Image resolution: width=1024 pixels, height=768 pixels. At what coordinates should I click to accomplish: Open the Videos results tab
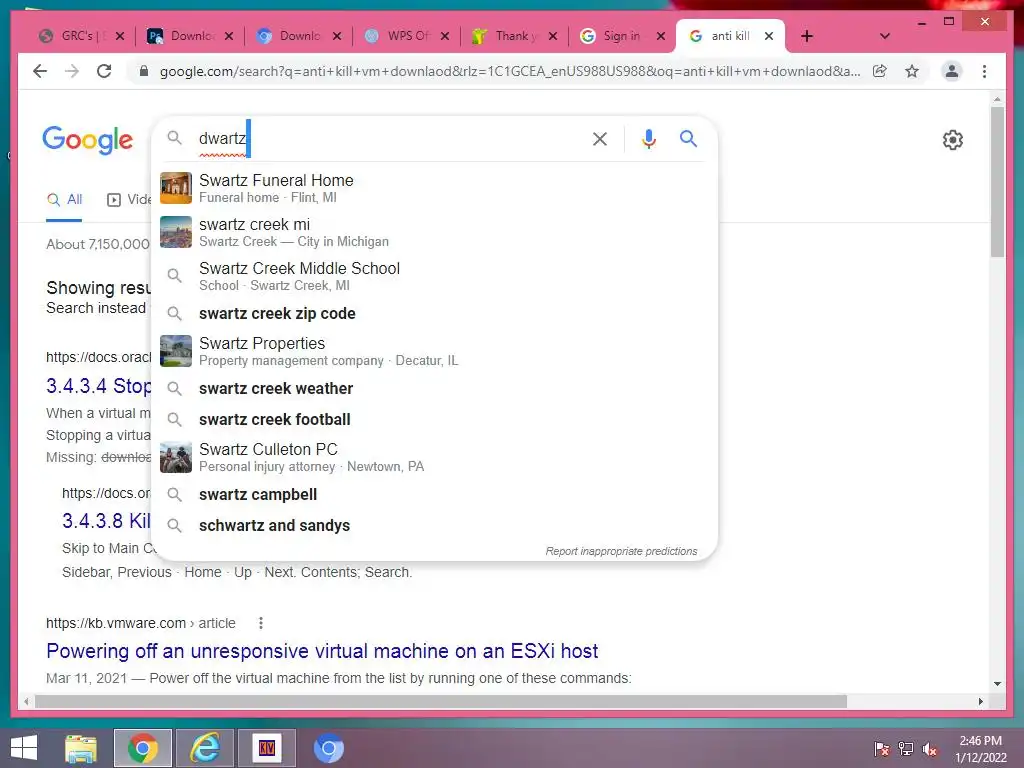point(129,199)
